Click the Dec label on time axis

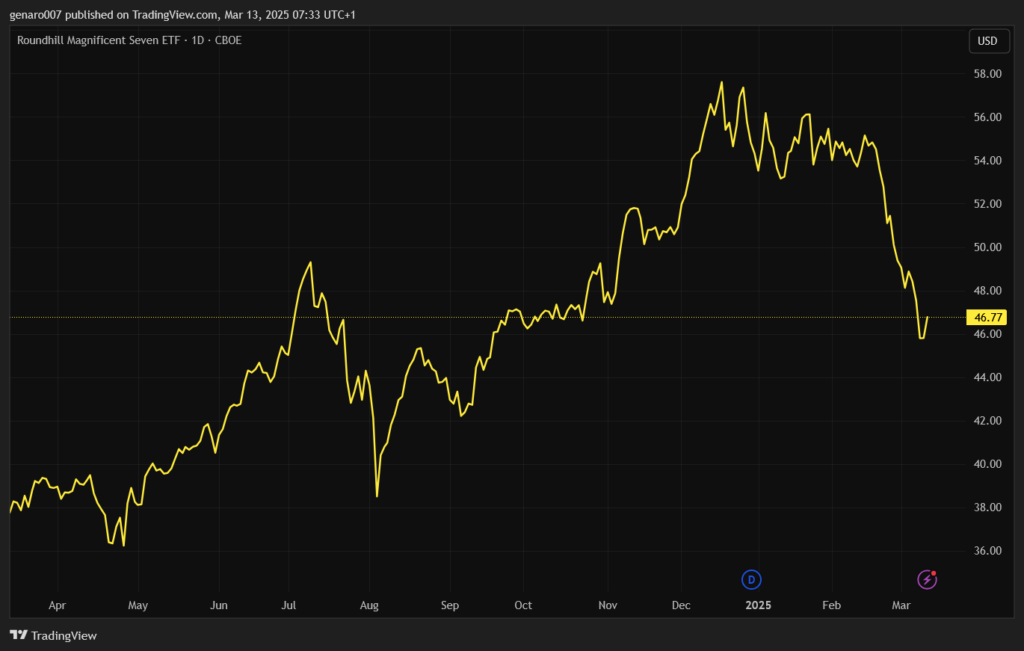coord(681,606)
